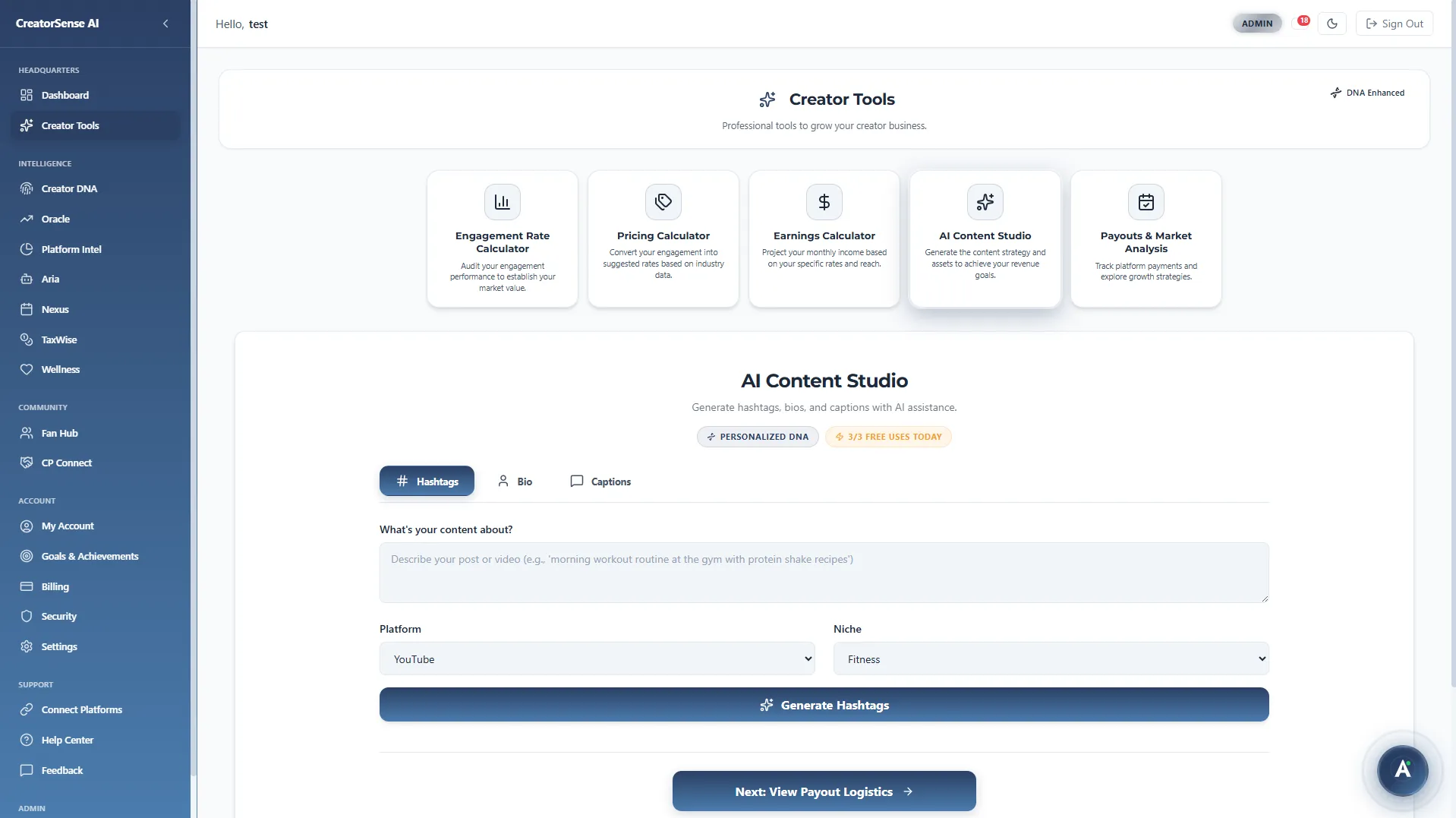Change the Niche from Fitness
The width and height of the screenshot is (1456, 818).
(1051, 659)
